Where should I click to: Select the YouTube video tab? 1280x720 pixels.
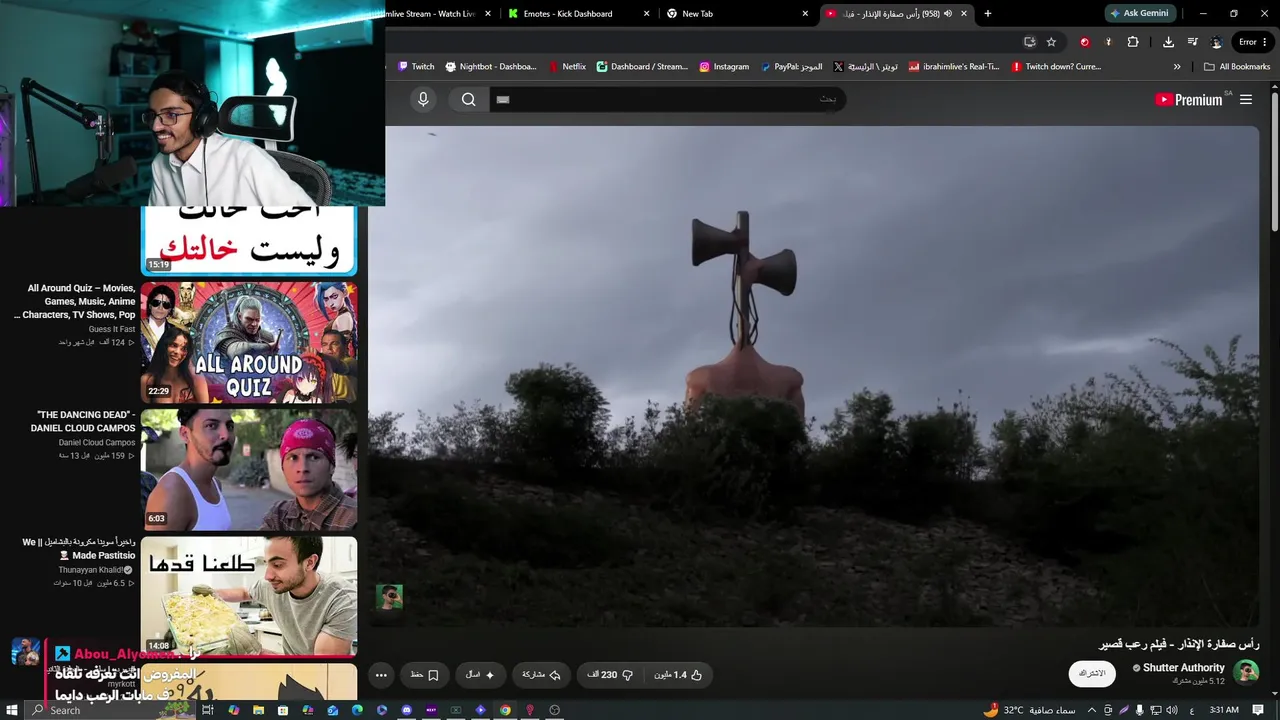897,14
